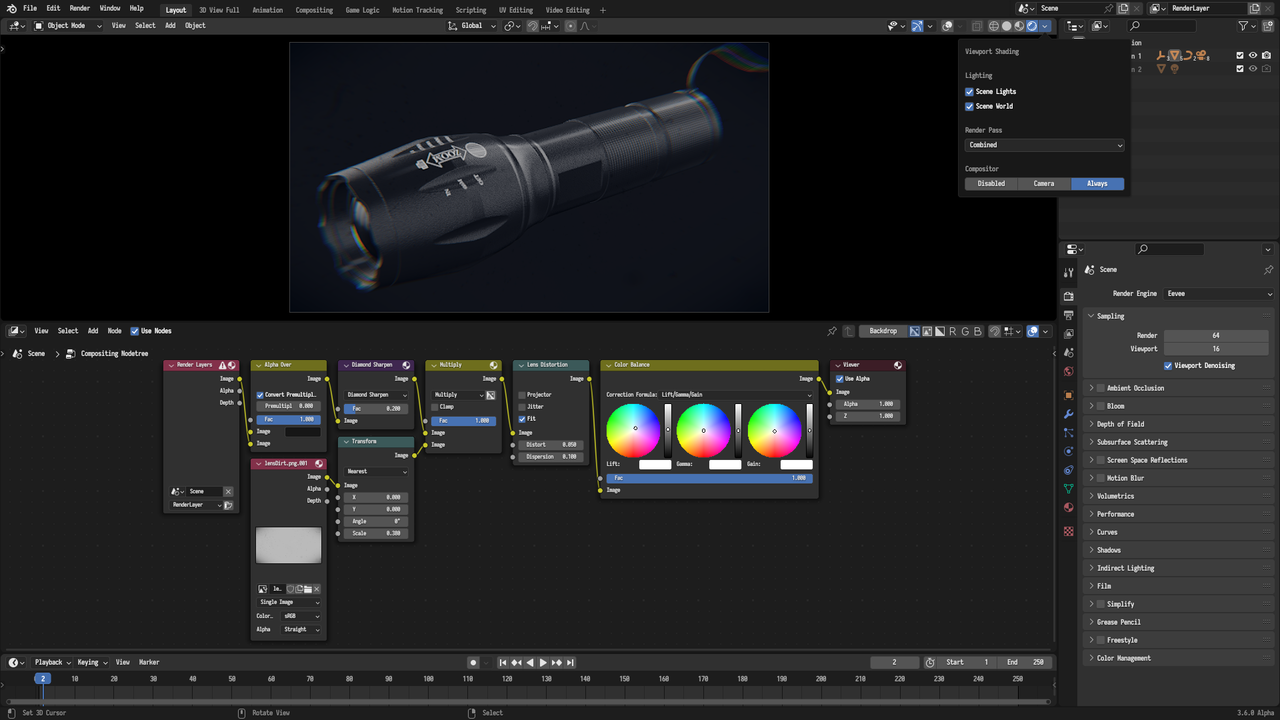Viewport: 1280px width, 720px height.
Task: Click the Render samples field
Action: [1216, 335]
